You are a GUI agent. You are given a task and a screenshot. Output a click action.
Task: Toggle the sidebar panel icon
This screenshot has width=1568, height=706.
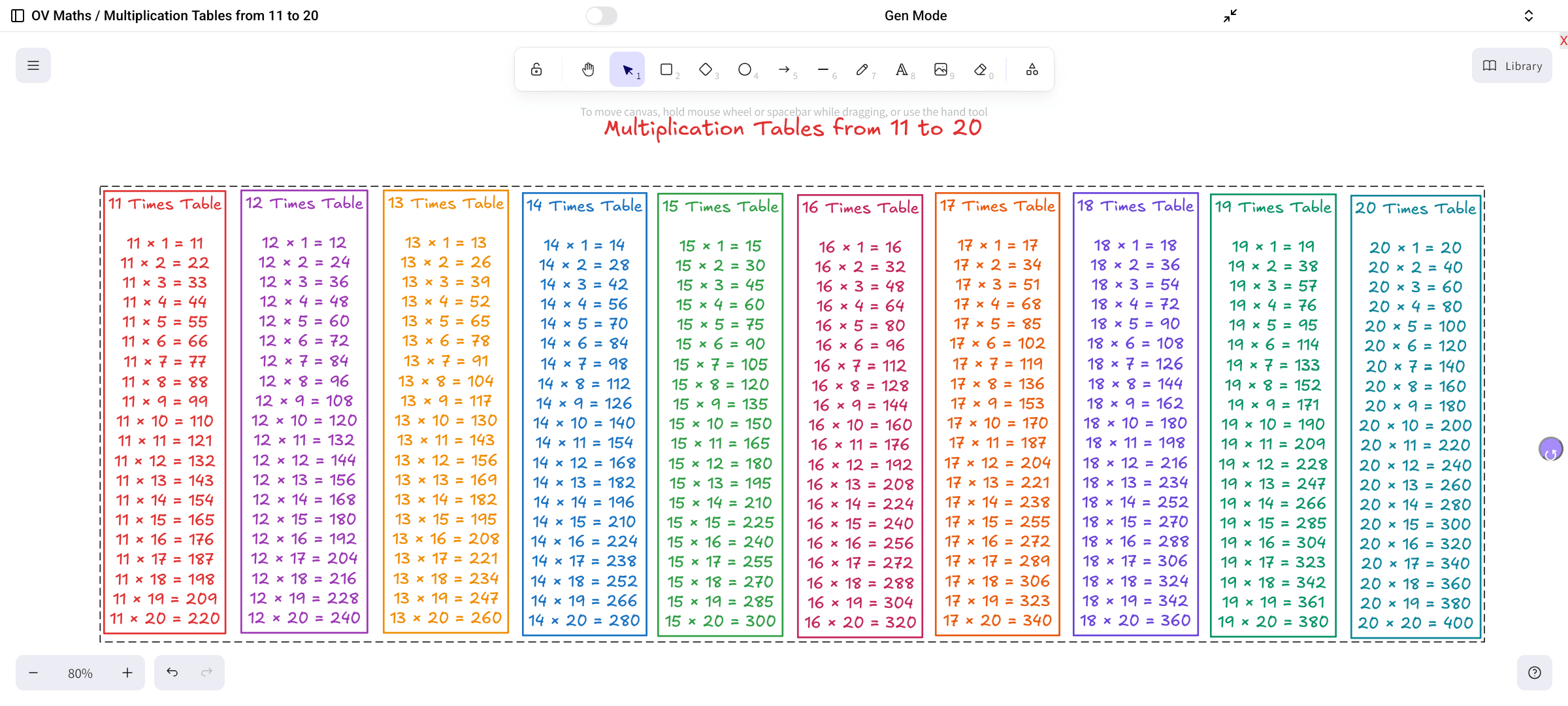pyautogui.click(x=18, y=16)
